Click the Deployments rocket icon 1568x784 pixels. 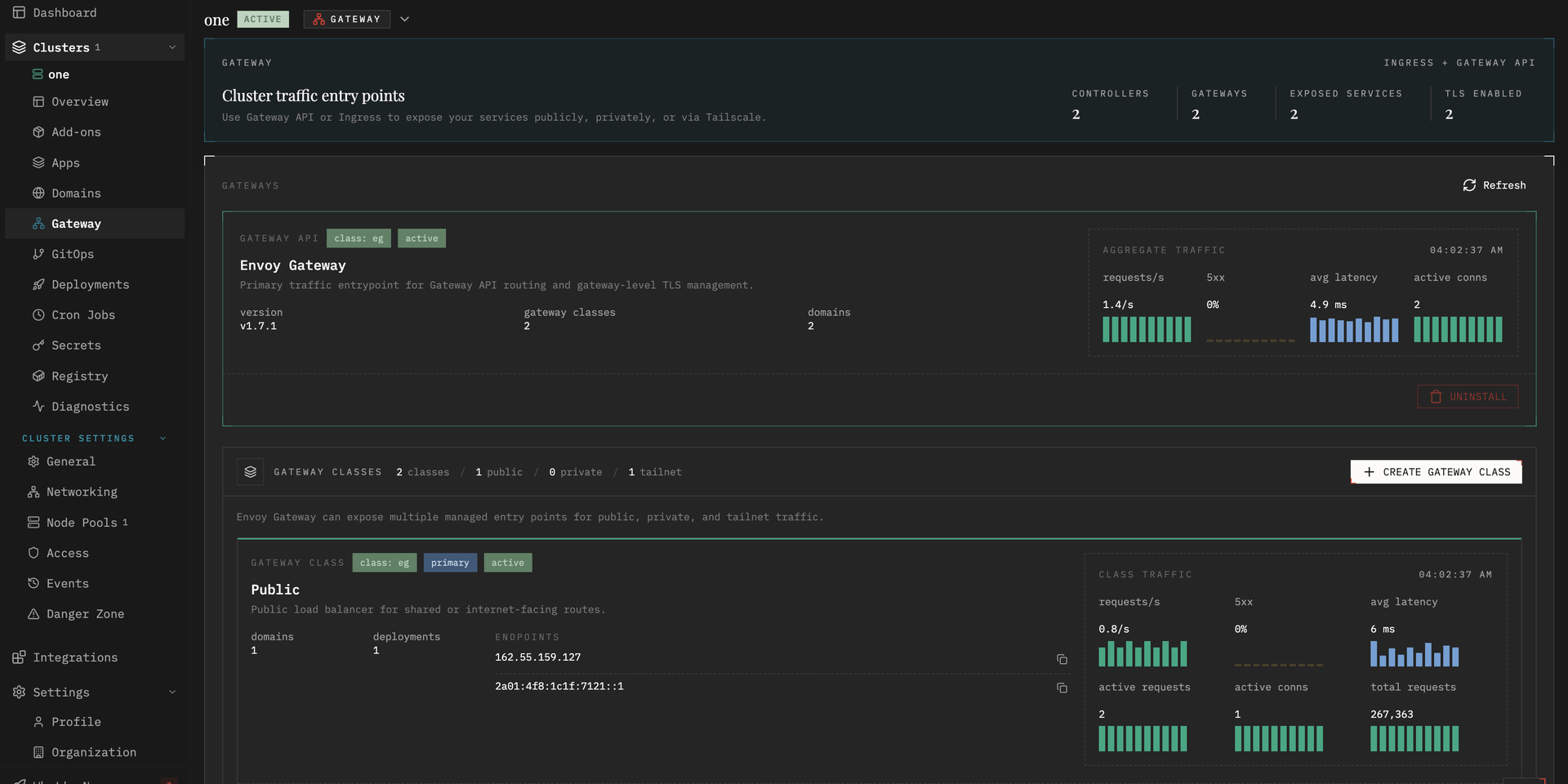pos(38,284)
